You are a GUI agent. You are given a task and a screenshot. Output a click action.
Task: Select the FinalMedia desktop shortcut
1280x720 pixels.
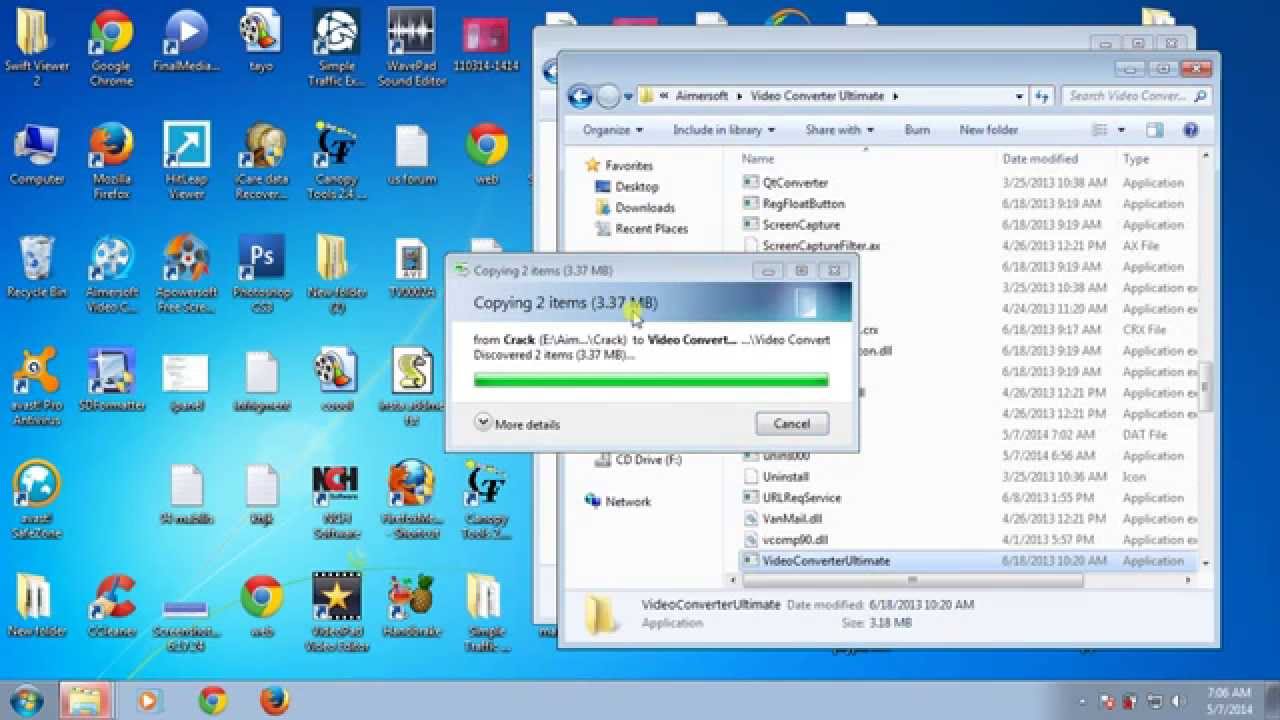click(x=187, y=42)
